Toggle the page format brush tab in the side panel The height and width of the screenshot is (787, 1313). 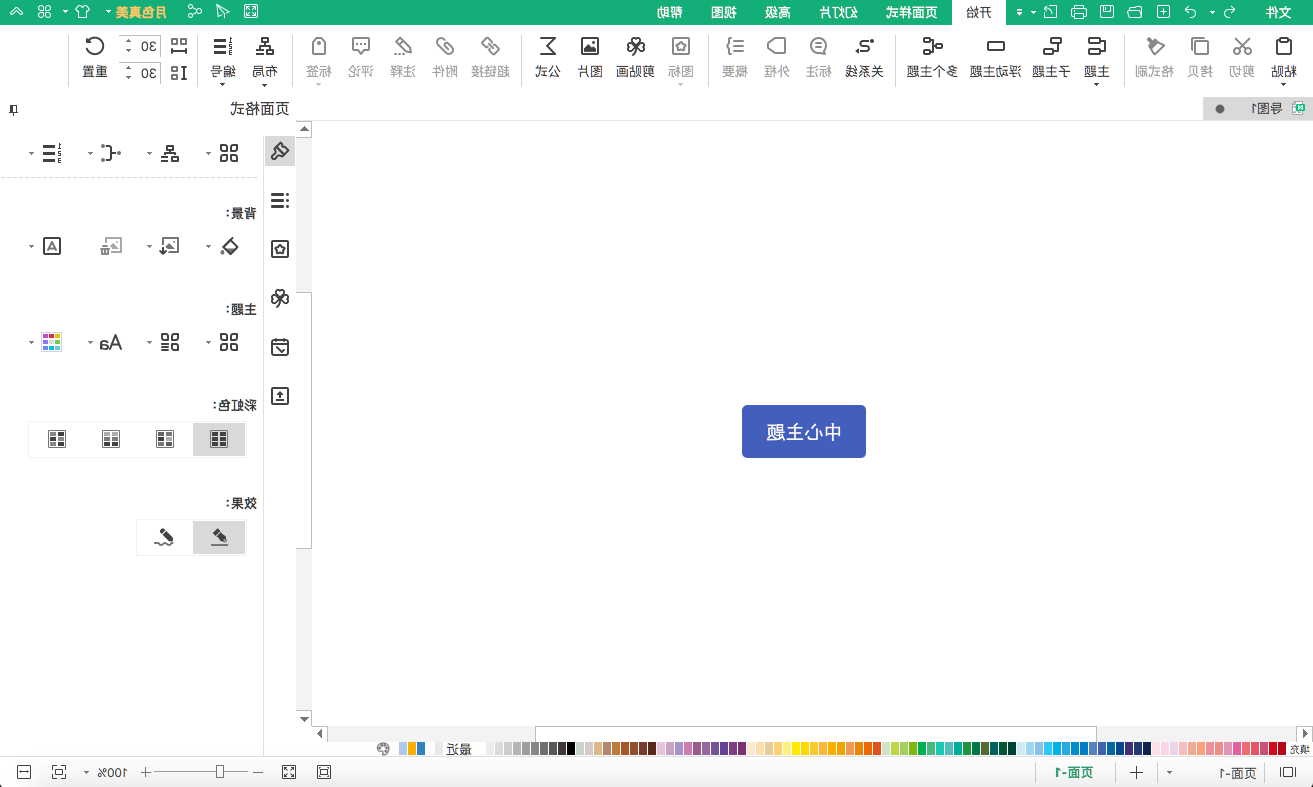pos(280,151)
